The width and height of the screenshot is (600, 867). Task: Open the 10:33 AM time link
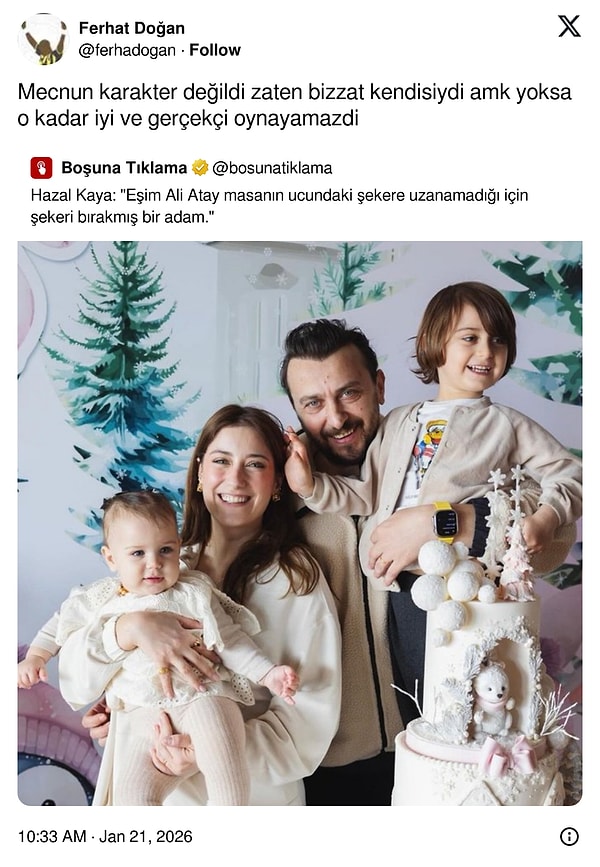click(52, 837)
